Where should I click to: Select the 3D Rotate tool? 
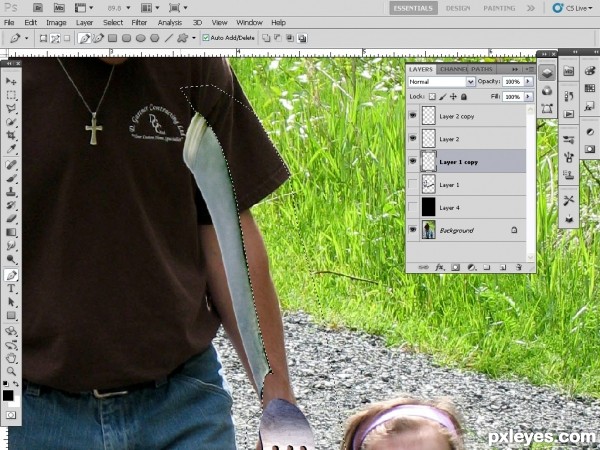(11, 331)
